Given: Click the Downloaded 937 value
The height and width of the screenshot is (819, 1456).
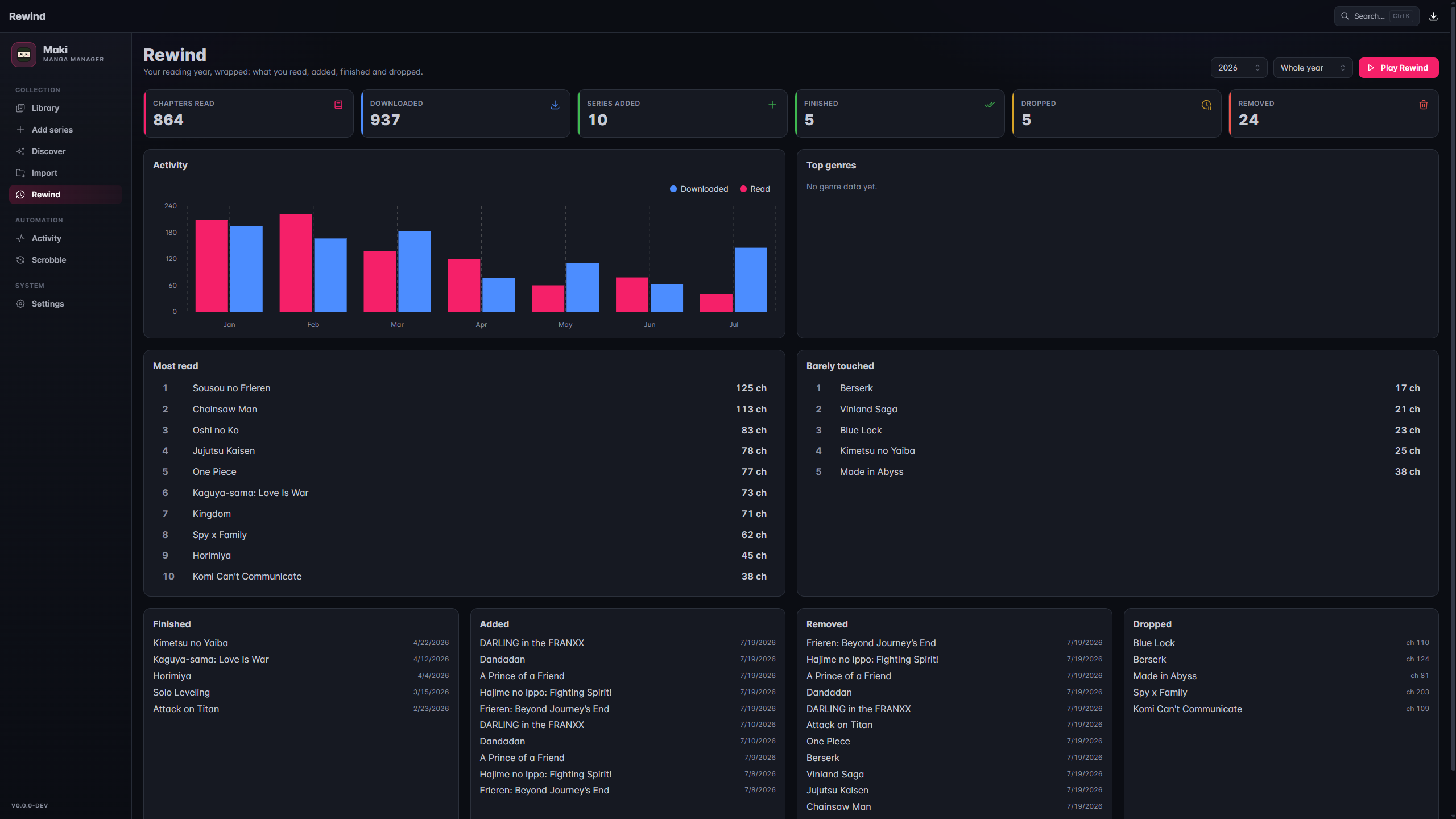Looking at the screenshot, I should 385,120.
